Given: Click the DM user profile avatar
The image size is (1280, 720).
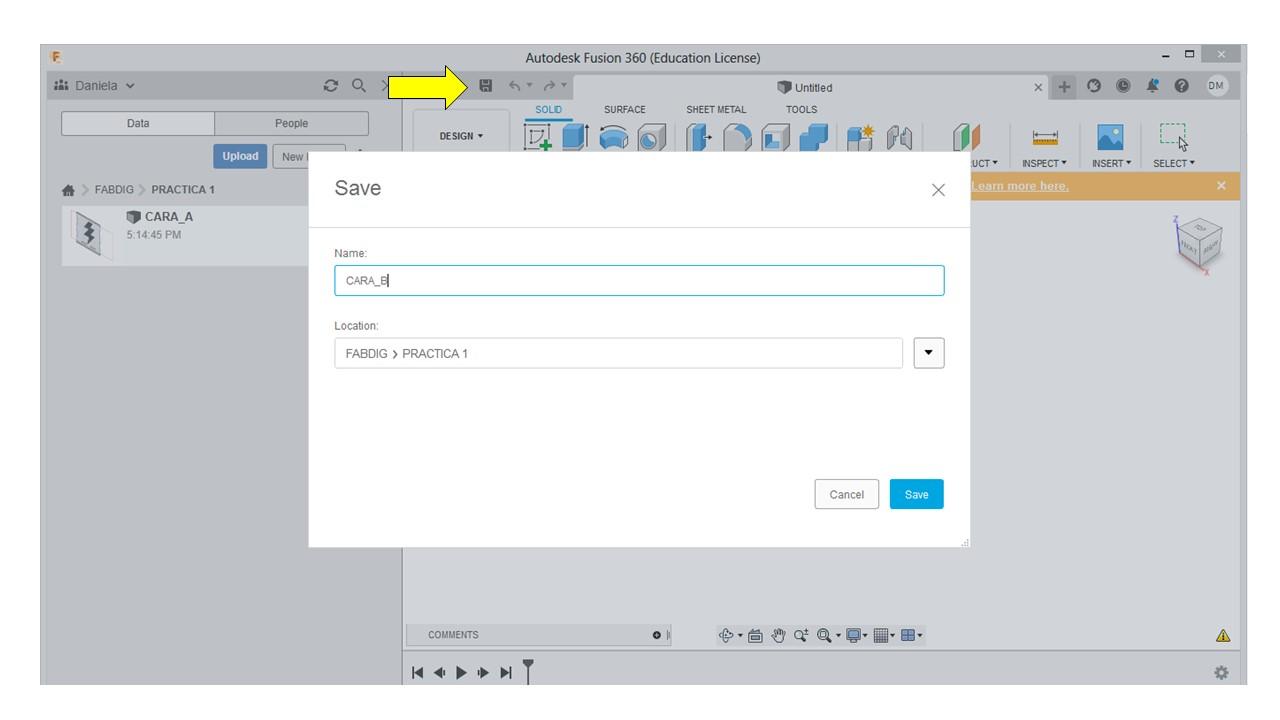Looking at the screenshot, I should (x=1217, y=88).
